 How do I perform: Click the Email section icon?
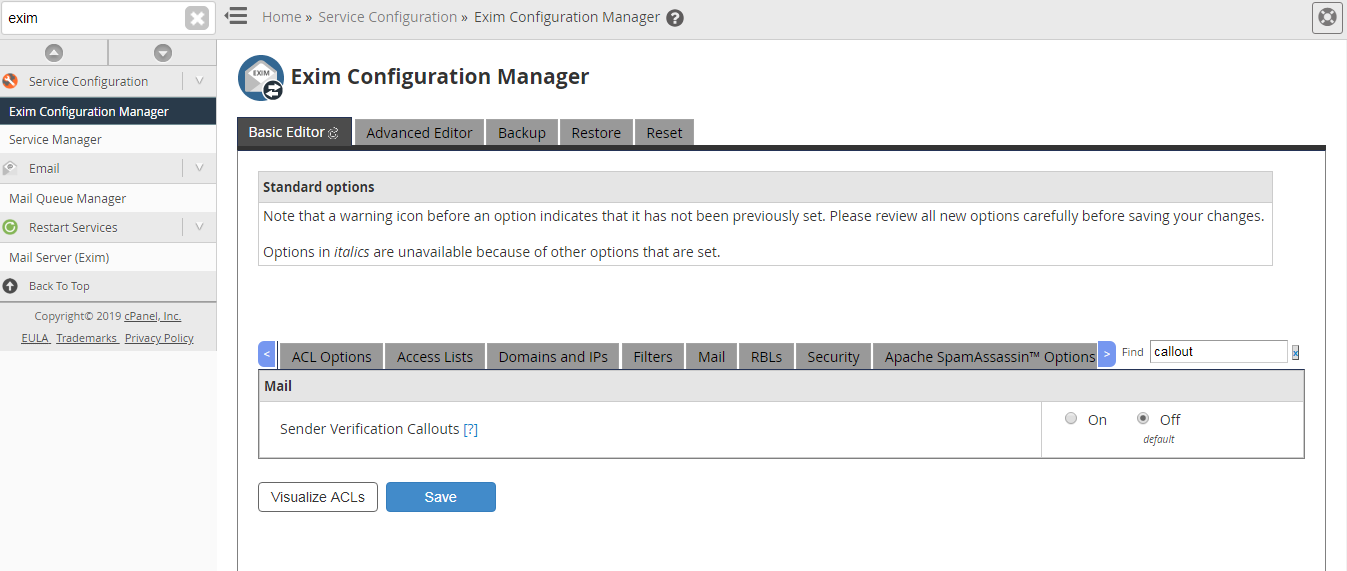(10, 168)
